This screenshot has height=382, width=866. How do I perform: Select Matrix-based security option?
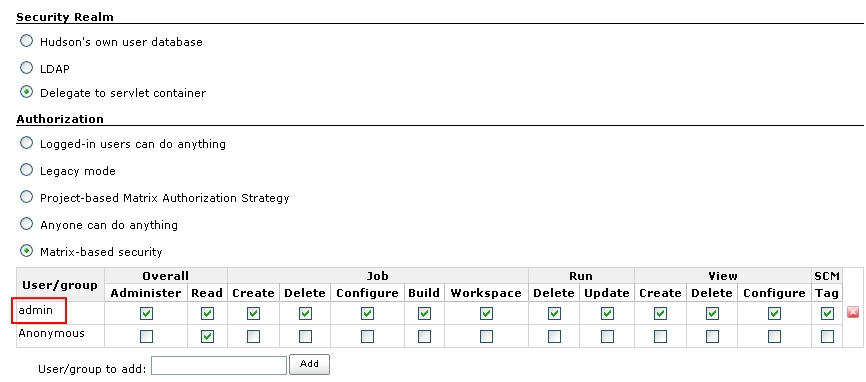coord(26,251)
